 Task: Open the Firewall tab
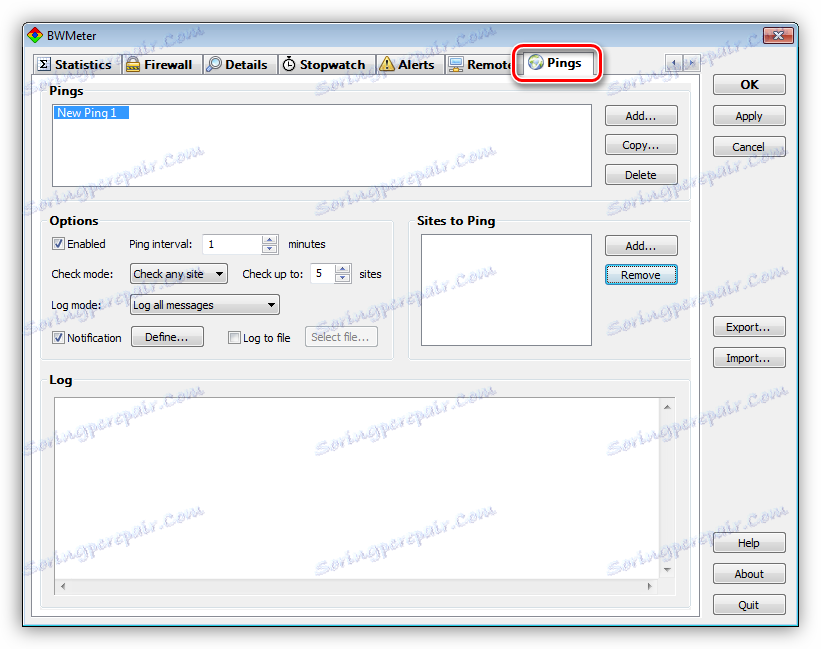(x=162, y=64)
